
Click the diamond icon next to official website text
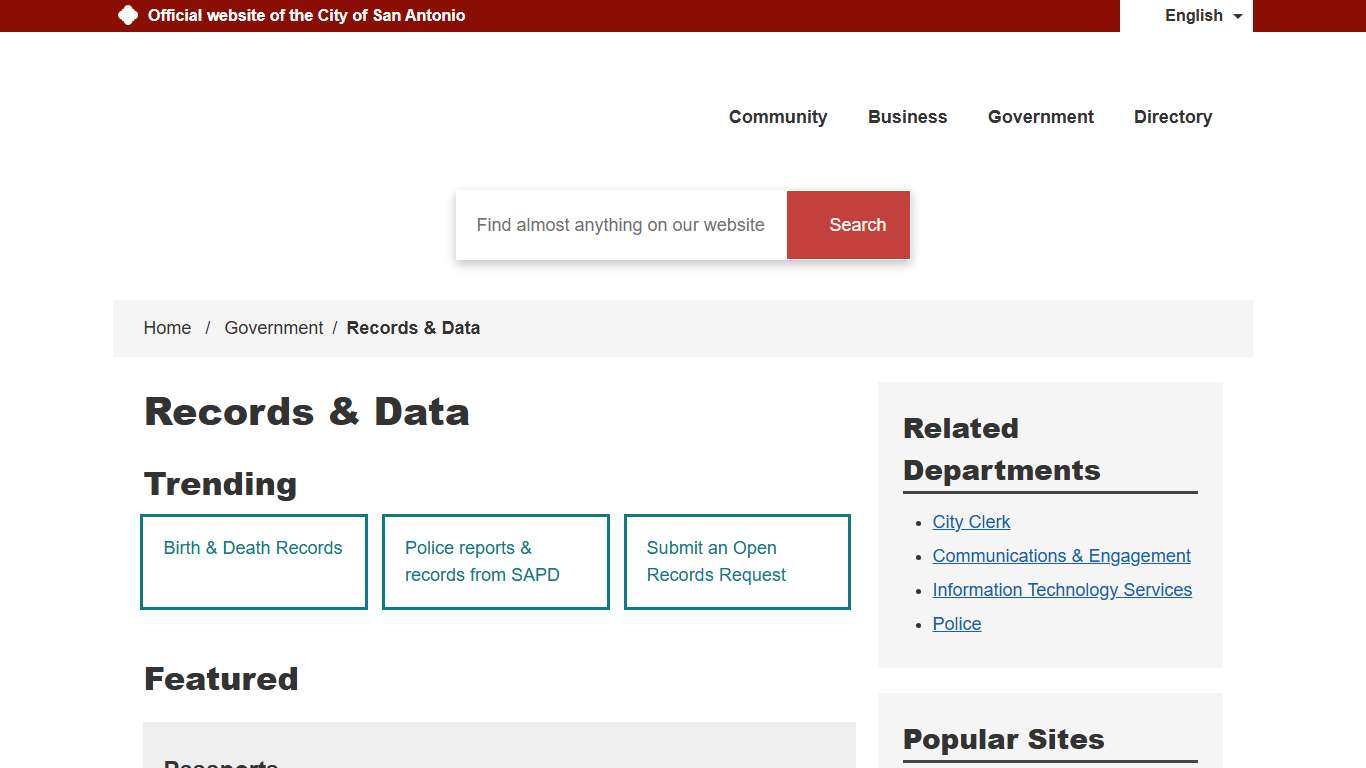(x=128, y=15)
